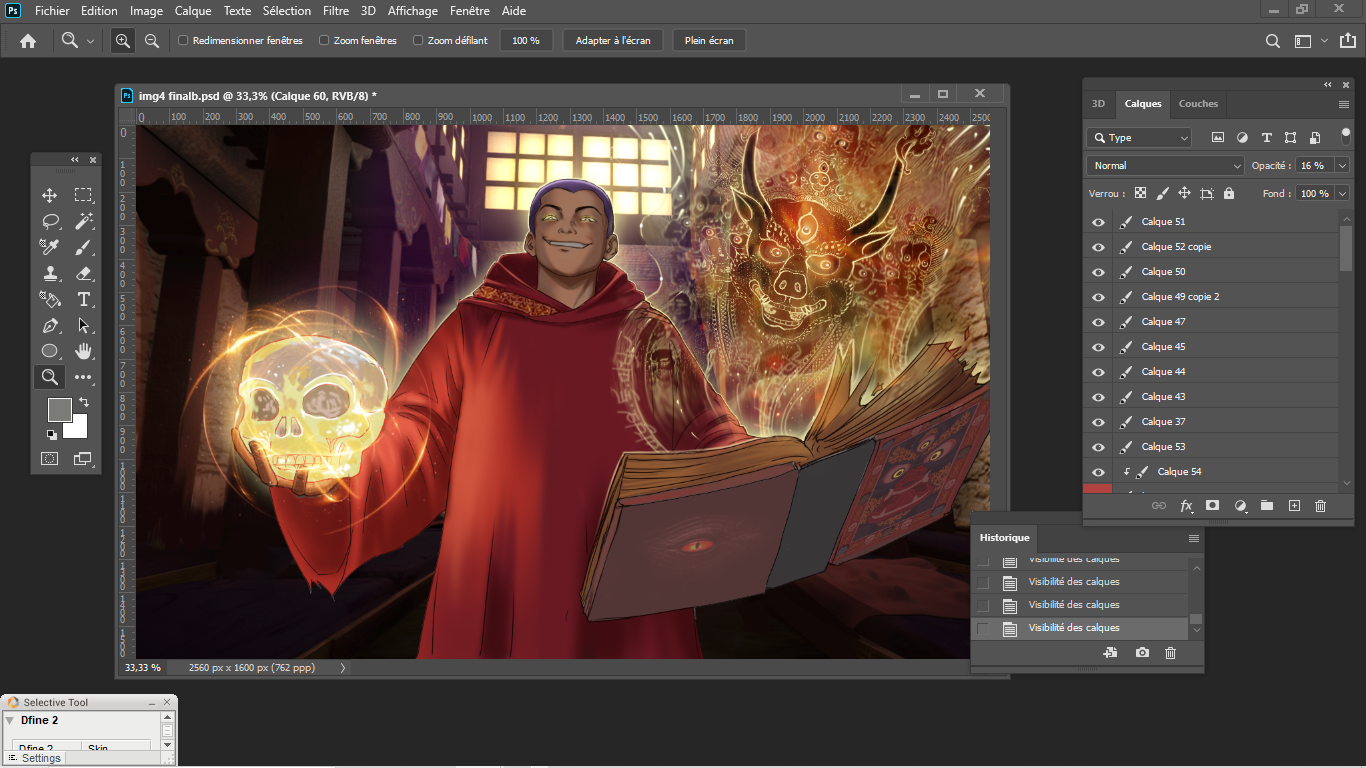This screenshot has width=1366, height=768.
Task: Select the Eraser tool
Action: [84, 273]
